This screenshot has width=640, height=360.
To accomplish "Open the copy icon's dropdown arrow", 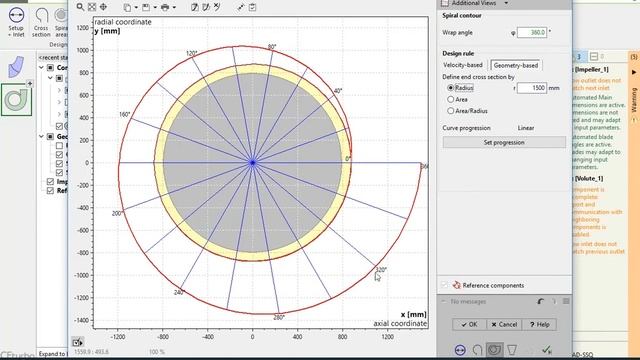I will click(136, 7).
